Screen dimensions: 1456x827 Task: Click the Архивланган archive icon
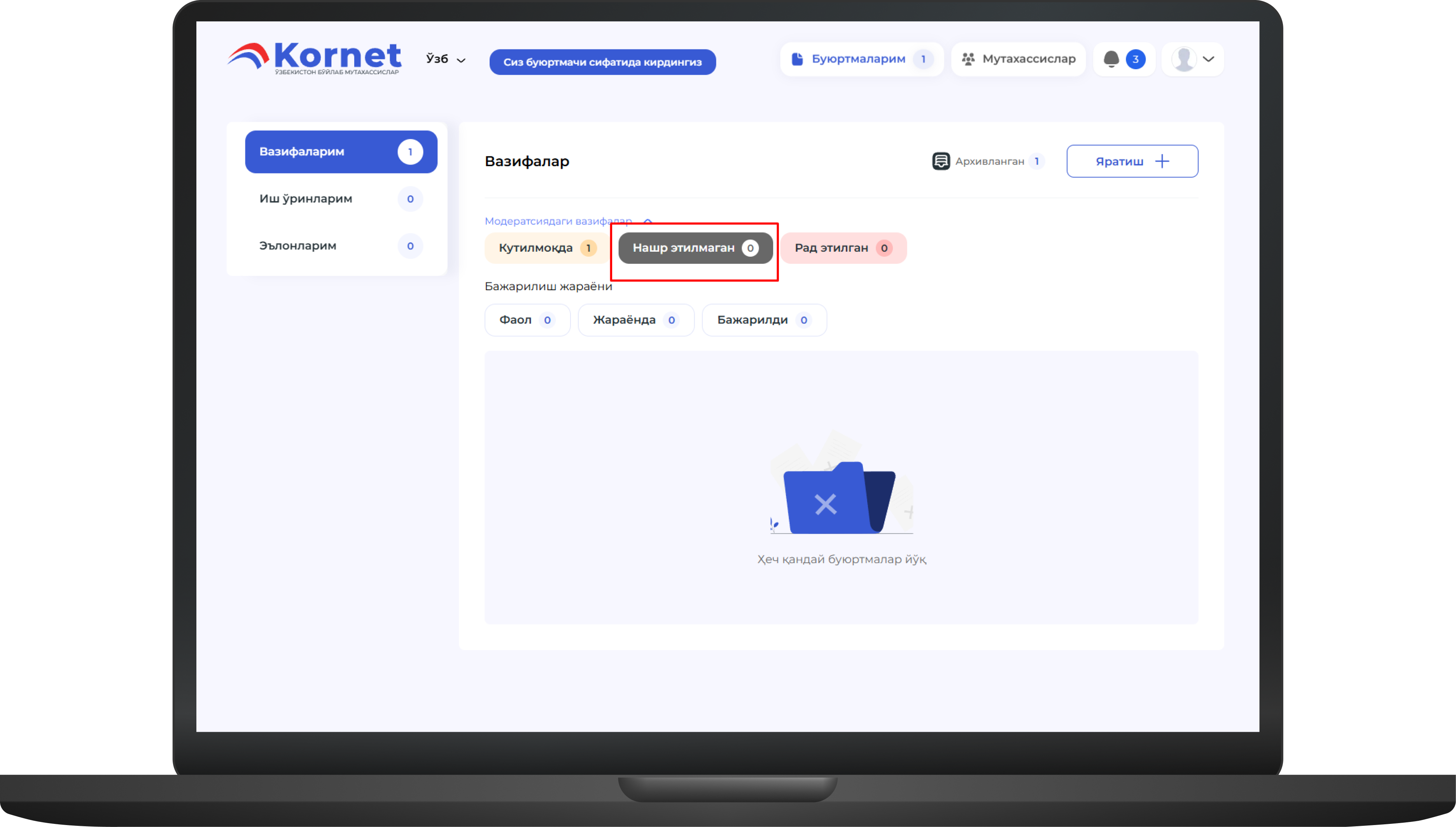(x=940, y=161)
